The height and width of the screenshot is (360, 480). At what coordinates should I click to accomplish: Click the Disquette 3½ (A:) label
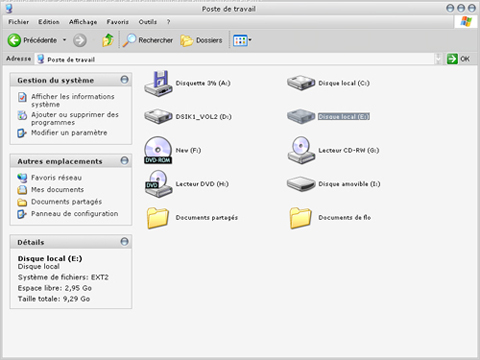click(203, 83)
